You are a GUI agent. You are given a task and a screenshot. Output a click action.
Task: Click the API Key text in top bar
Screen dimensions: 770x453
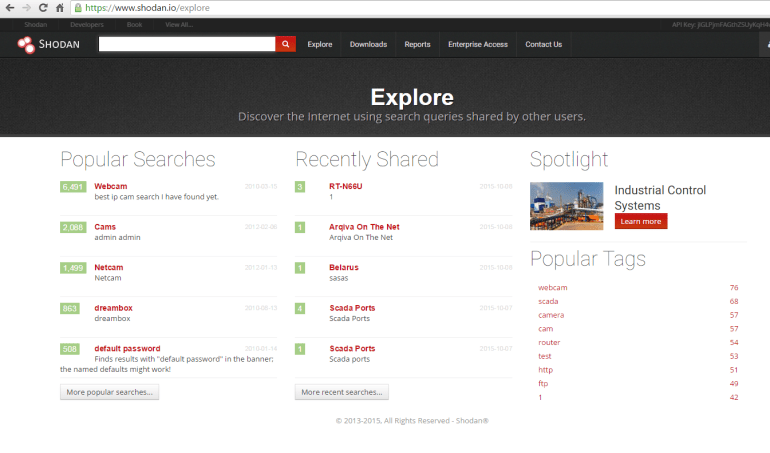coord(720,25)
